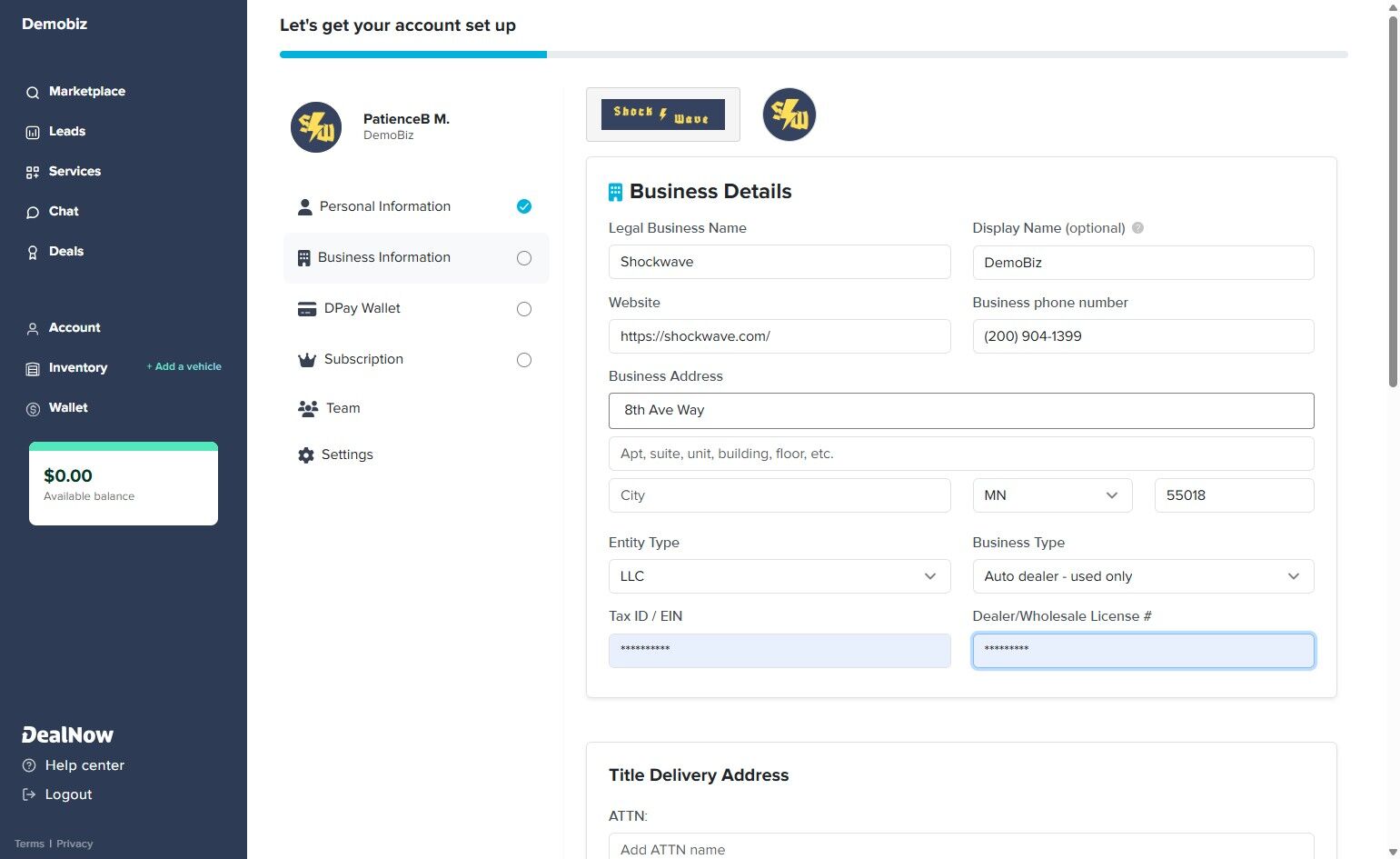Switch to the Leads section
The image size is (1400, 859).
pos(32,131)
